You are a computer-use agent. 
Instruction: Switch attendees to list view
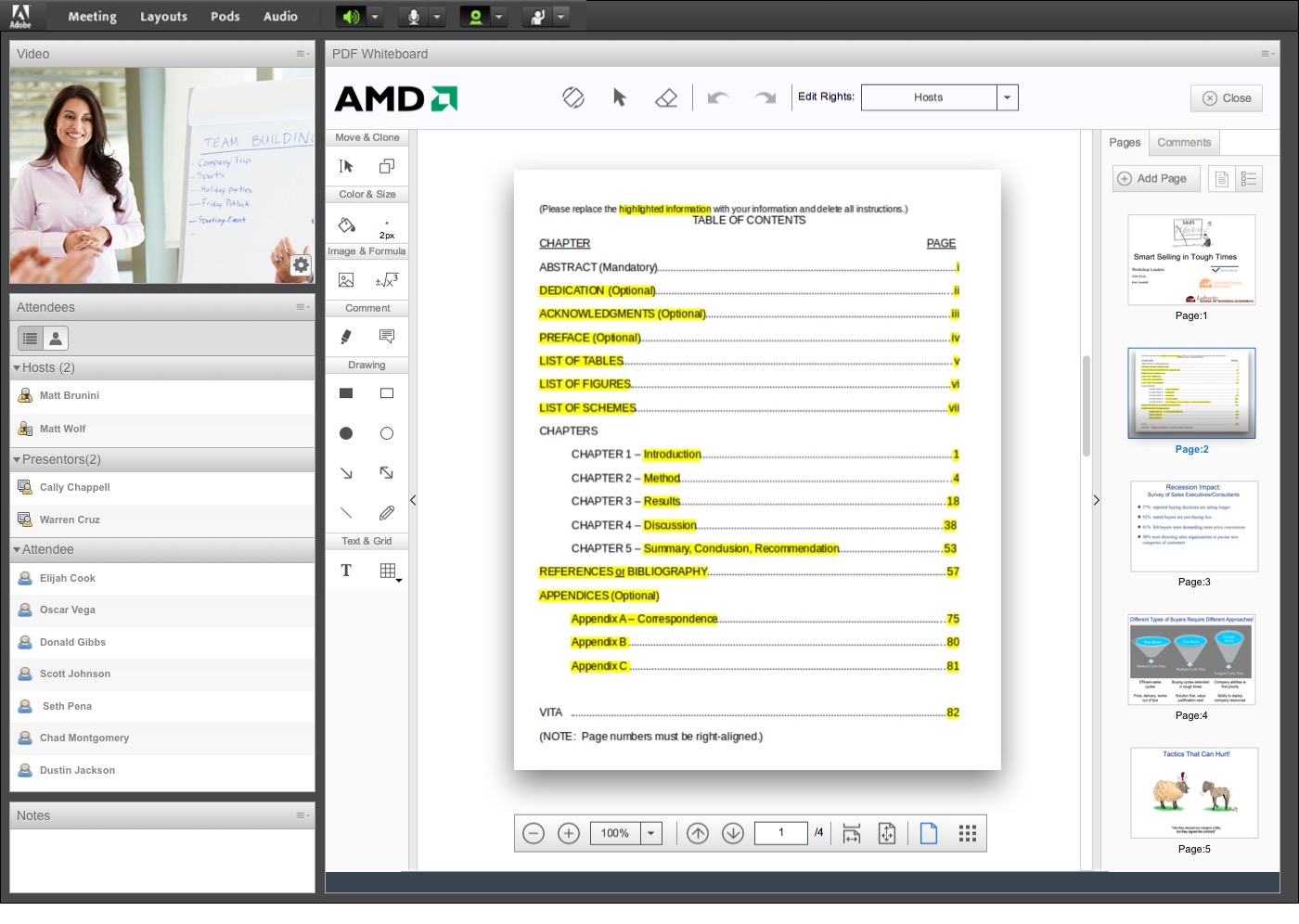coord(30,339)
